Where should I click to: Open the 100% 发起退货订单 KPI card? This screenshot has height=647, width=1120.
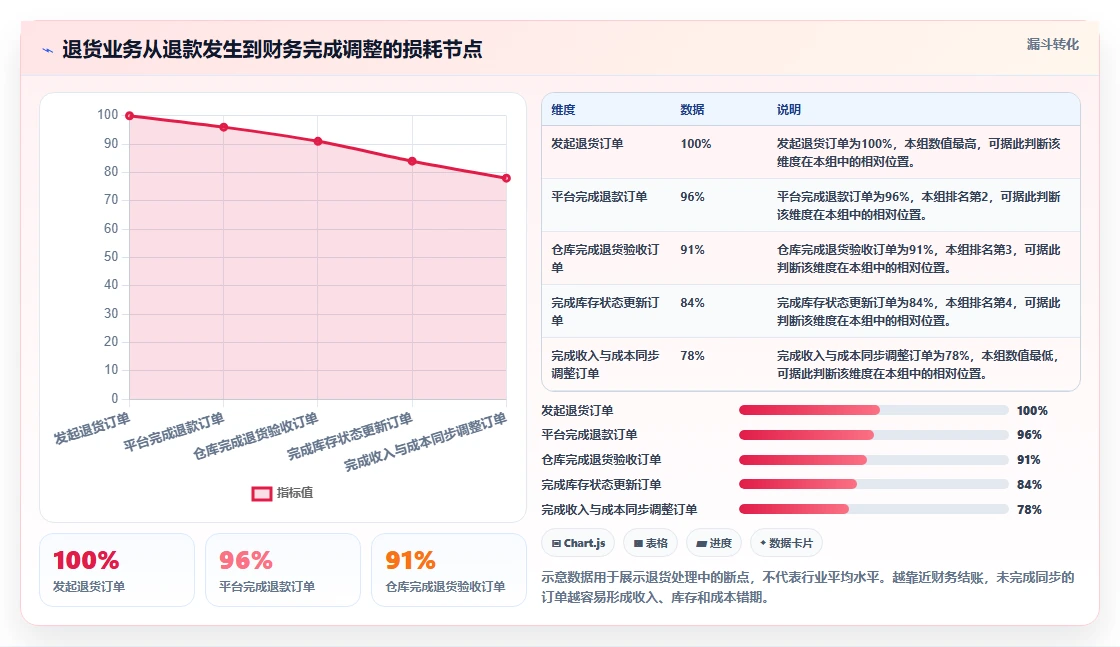(x=117, y=570)
